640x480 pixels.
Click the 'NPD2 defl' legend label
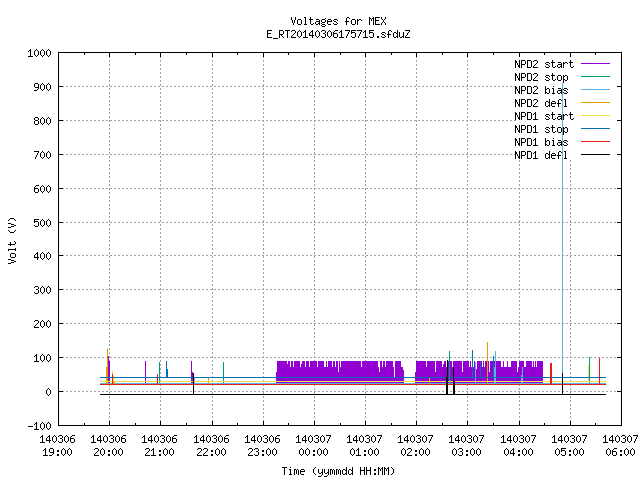tap(541, 103)
